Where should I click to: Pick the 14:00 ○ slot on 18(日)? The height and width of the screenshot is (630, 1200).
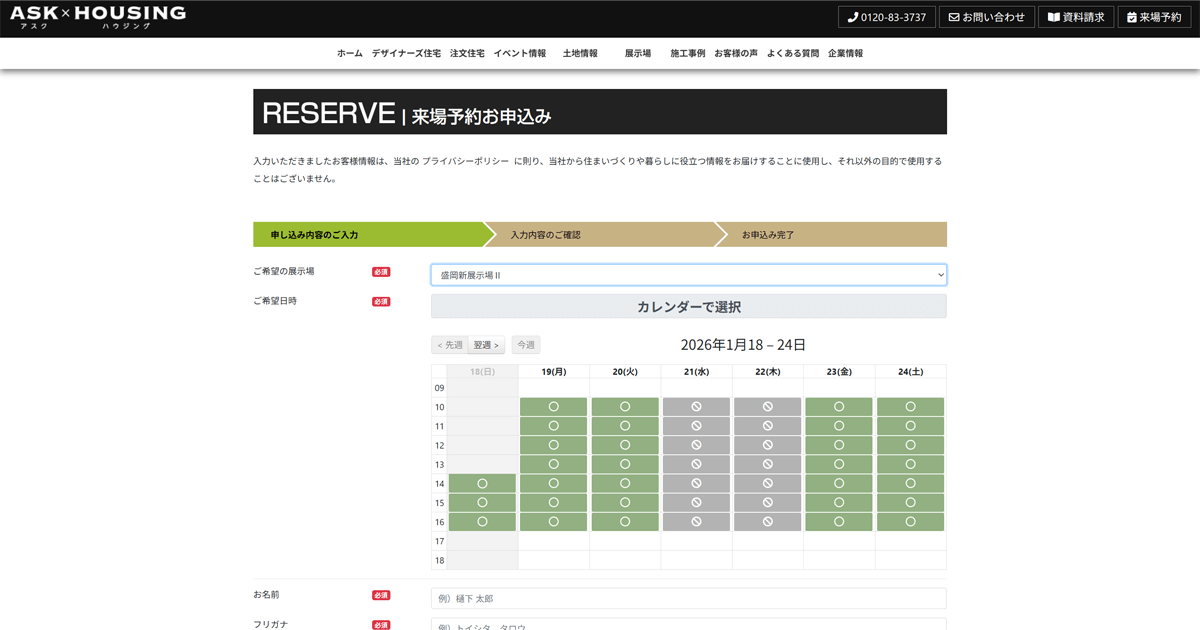click(482, 483)
